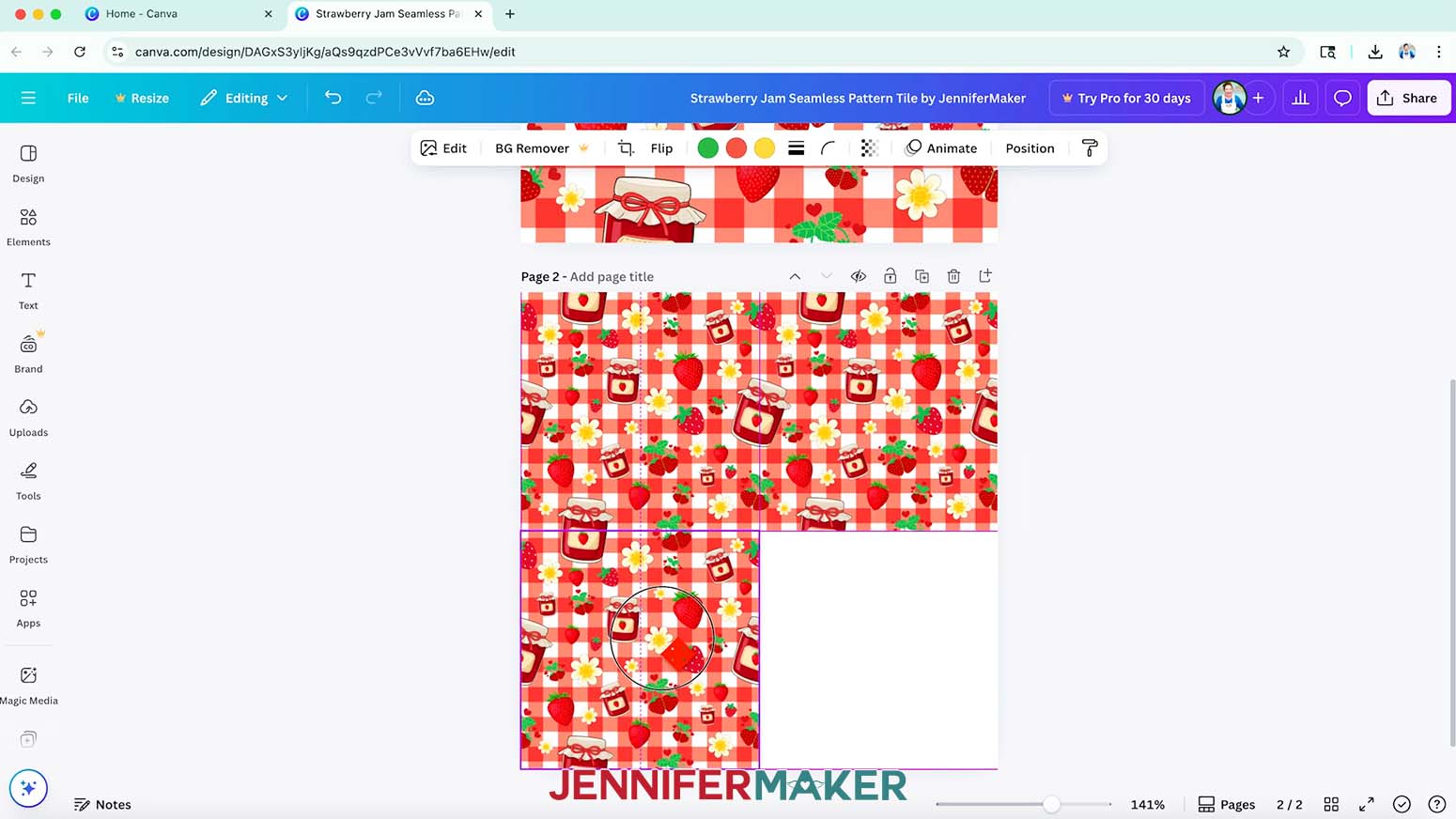Adjust corner rounding
This screenshot has height=819, width=1456.
click(x=828, y=148)
